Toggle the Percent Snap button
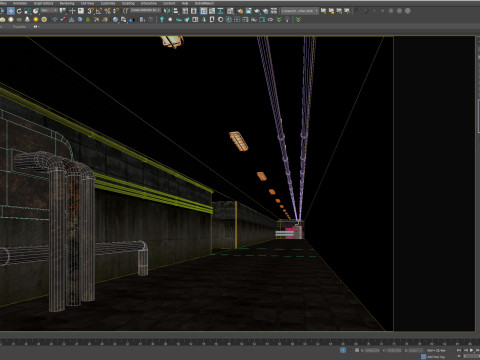Image resolution: width=480 pixels, height=360 pixels. pyautogui.click(x=107, y=11)
